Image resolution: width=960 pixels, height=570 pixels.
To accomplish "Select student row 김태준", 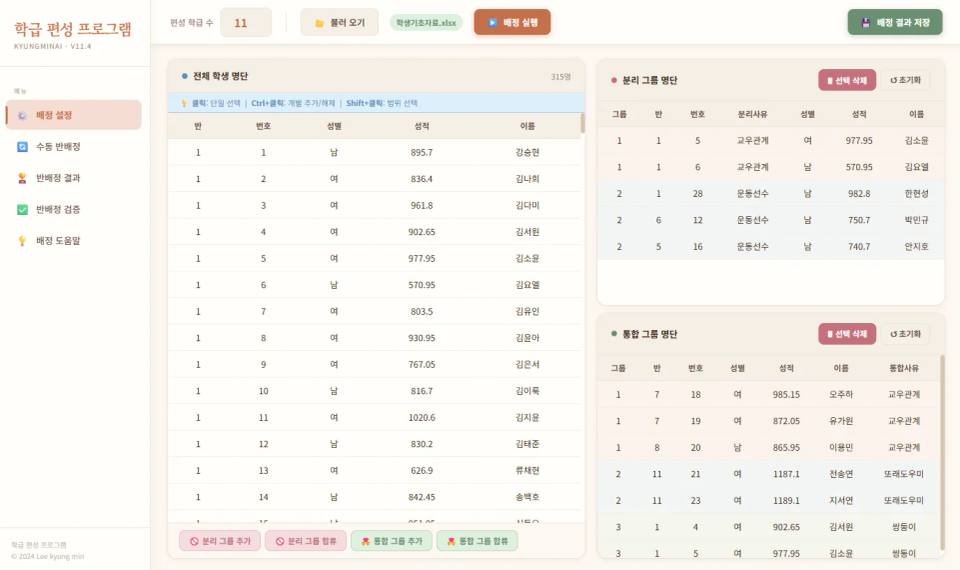I will tap(375, 444).
